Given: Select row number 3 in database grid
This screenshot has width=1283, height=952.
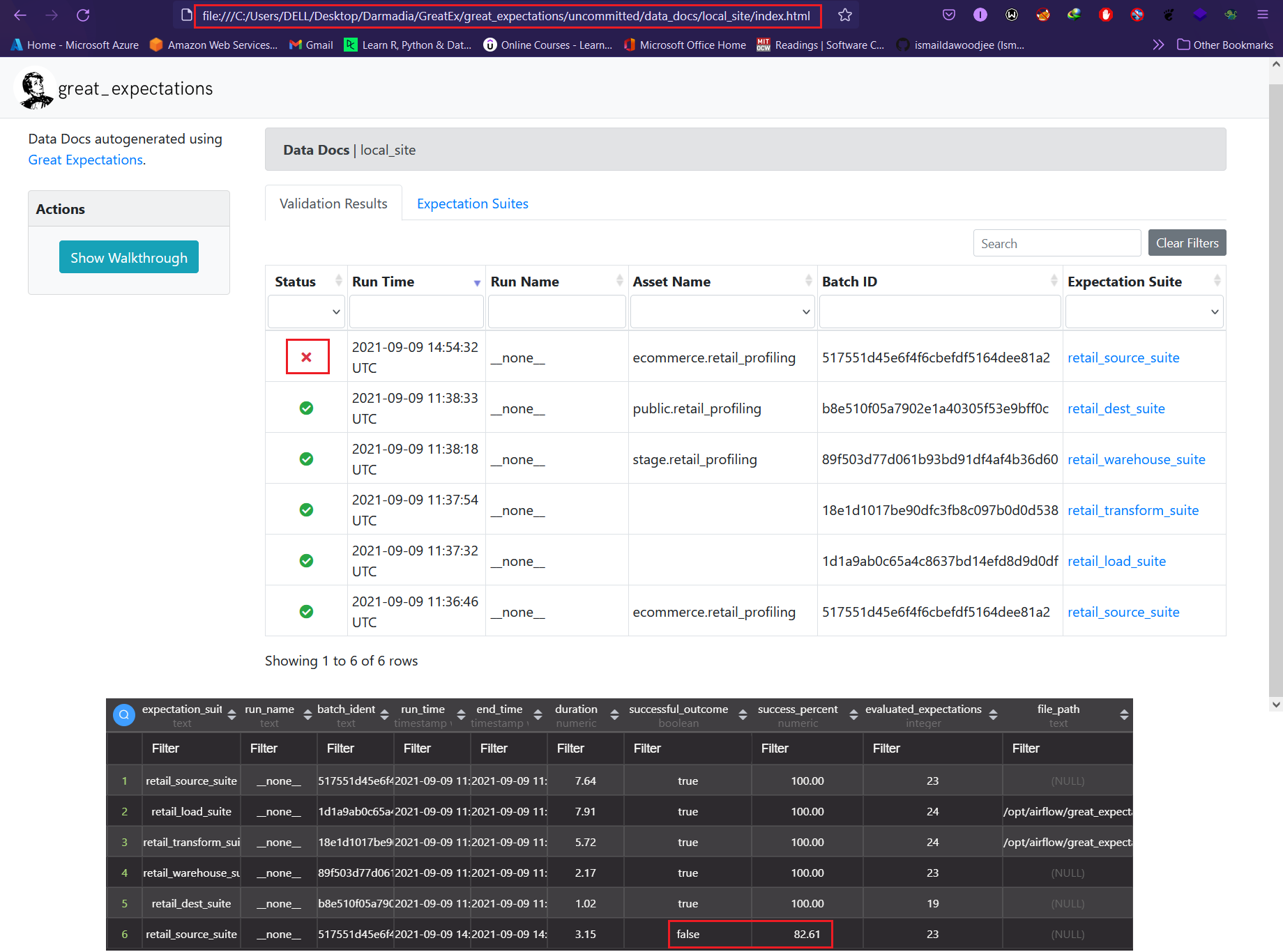Looking at the screenshot, I should click(125, 842).
